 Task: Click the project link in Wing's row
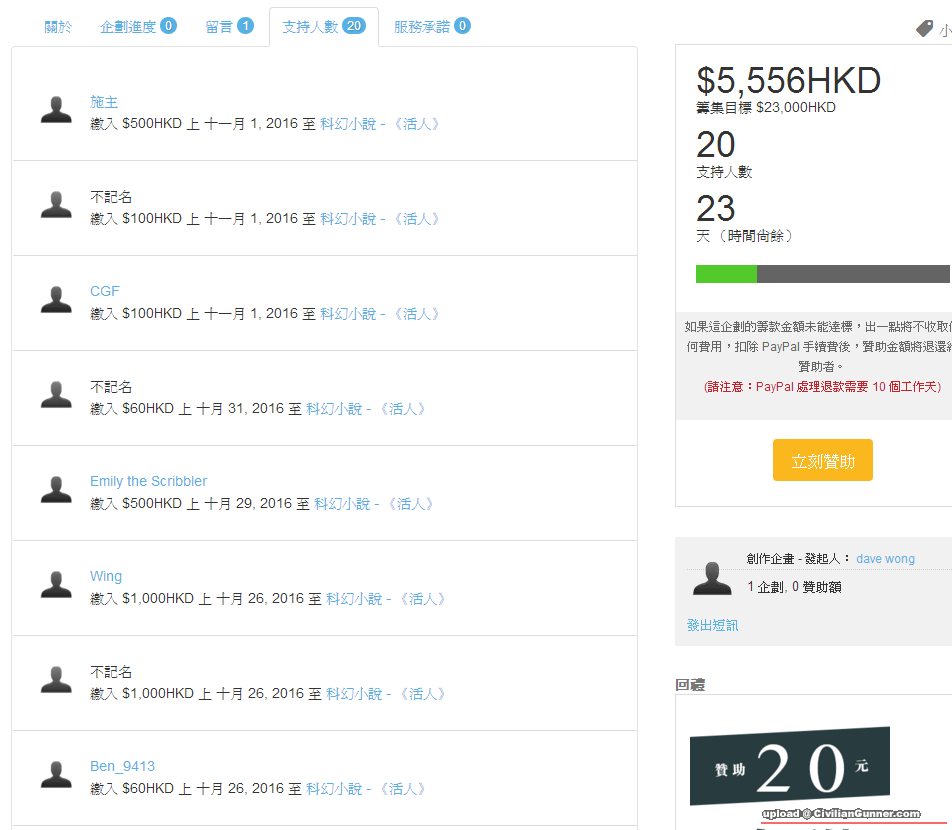[x=386, y=599]
